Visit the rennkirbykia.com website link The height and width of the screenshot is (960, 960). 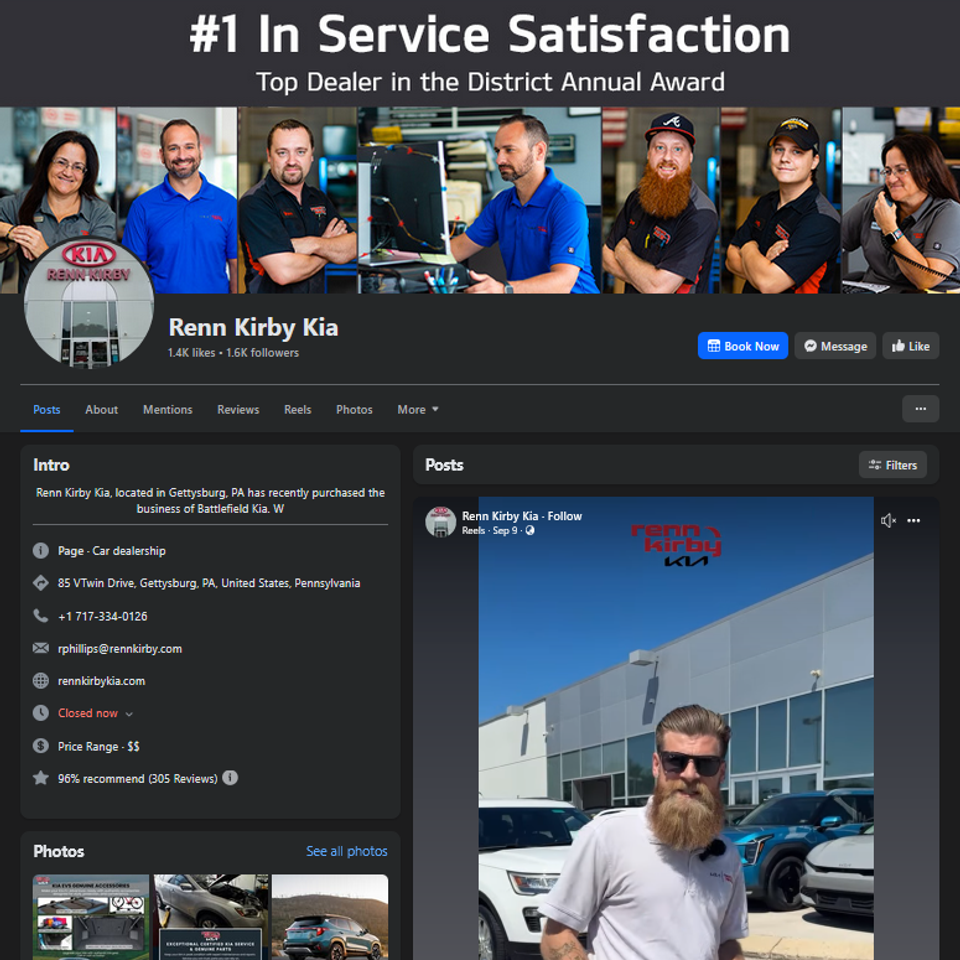(x=102, y=681)
